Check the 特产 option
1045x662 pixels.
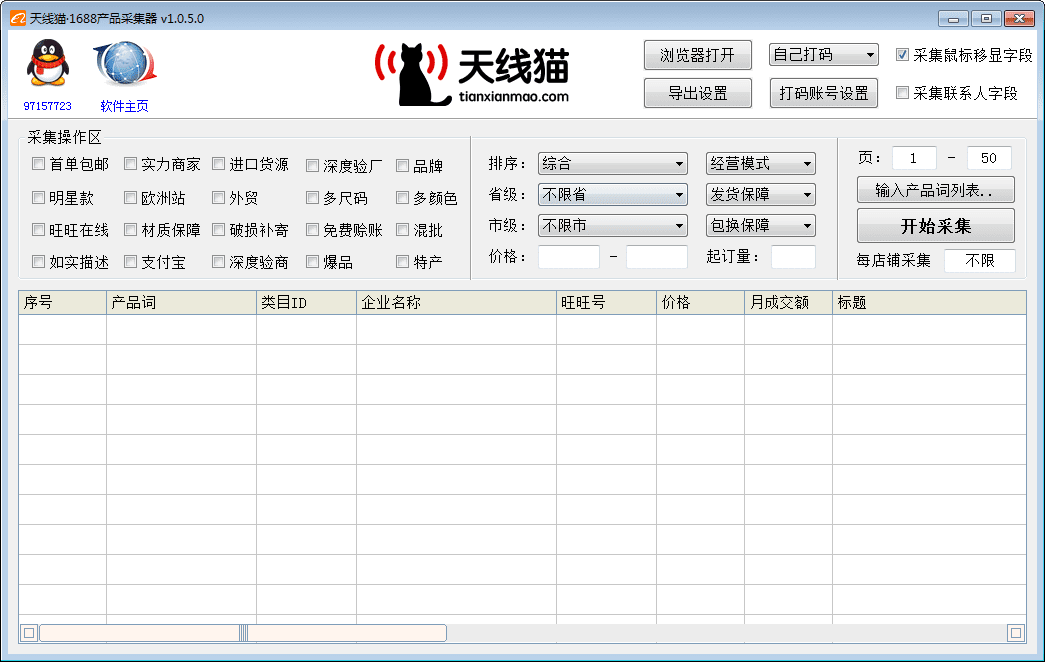pyautogui.click(x=403, y=262)
